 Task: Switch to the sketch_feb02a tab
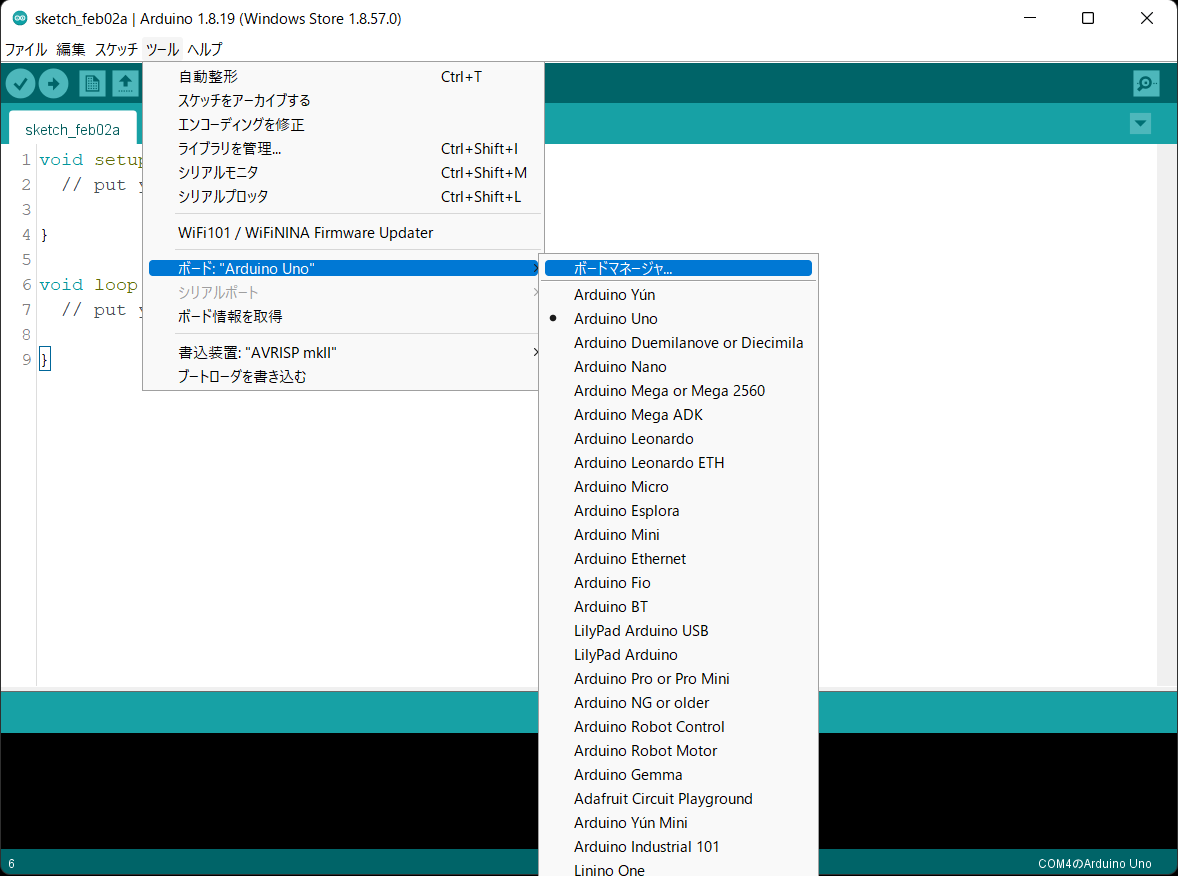(73, 129)
